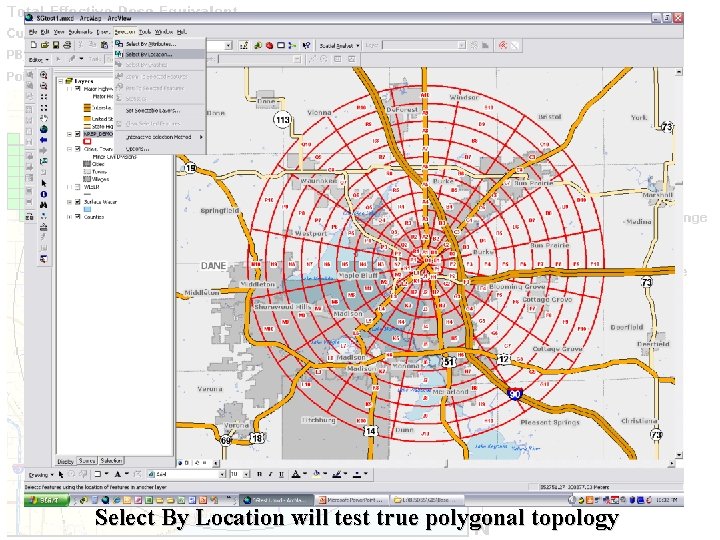This screenshot has height=540, width=720.
Task: Click the Save toolbar icon
Action: [56, 45]
